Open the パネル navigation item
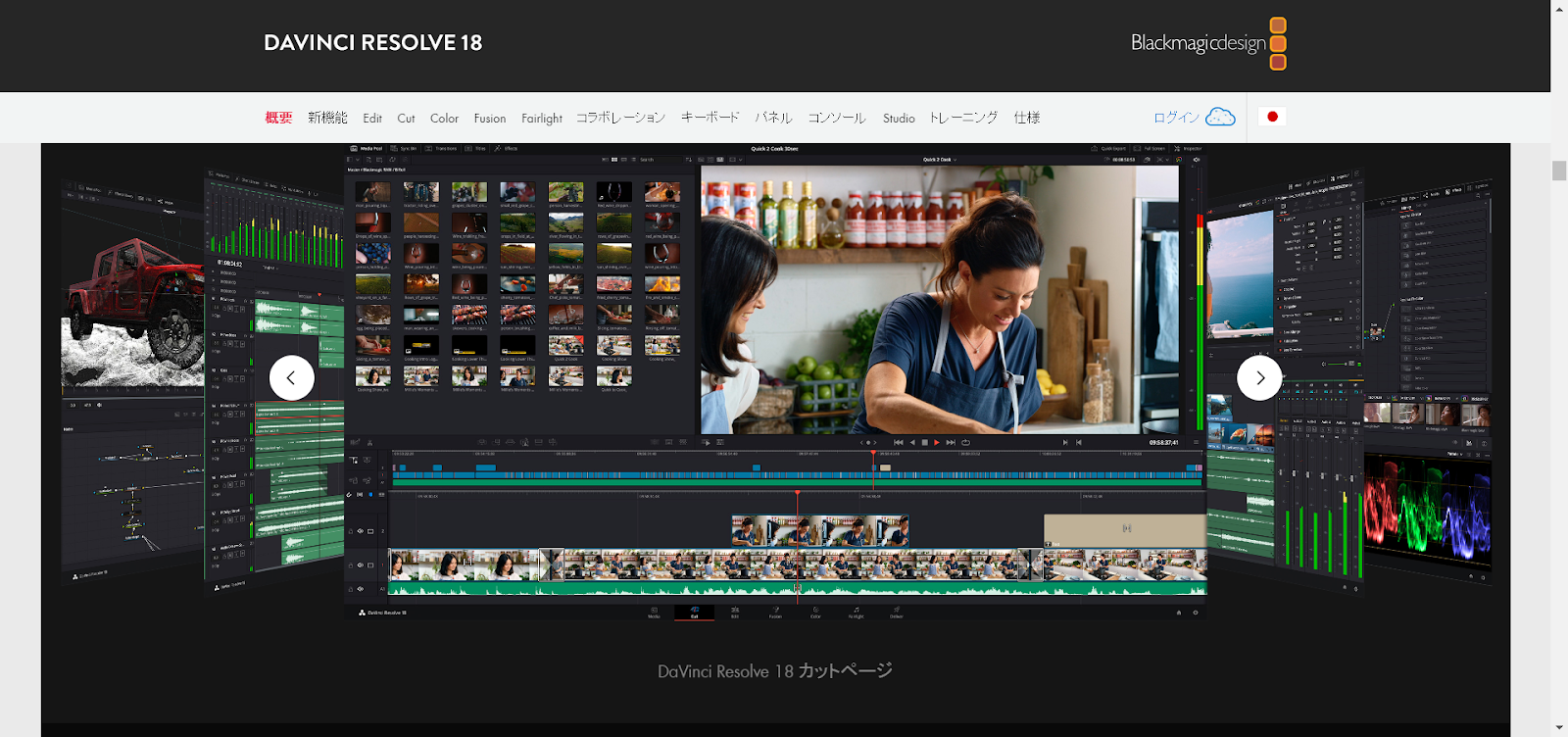Screen dimensions: 1568x737 click(773, 118)
